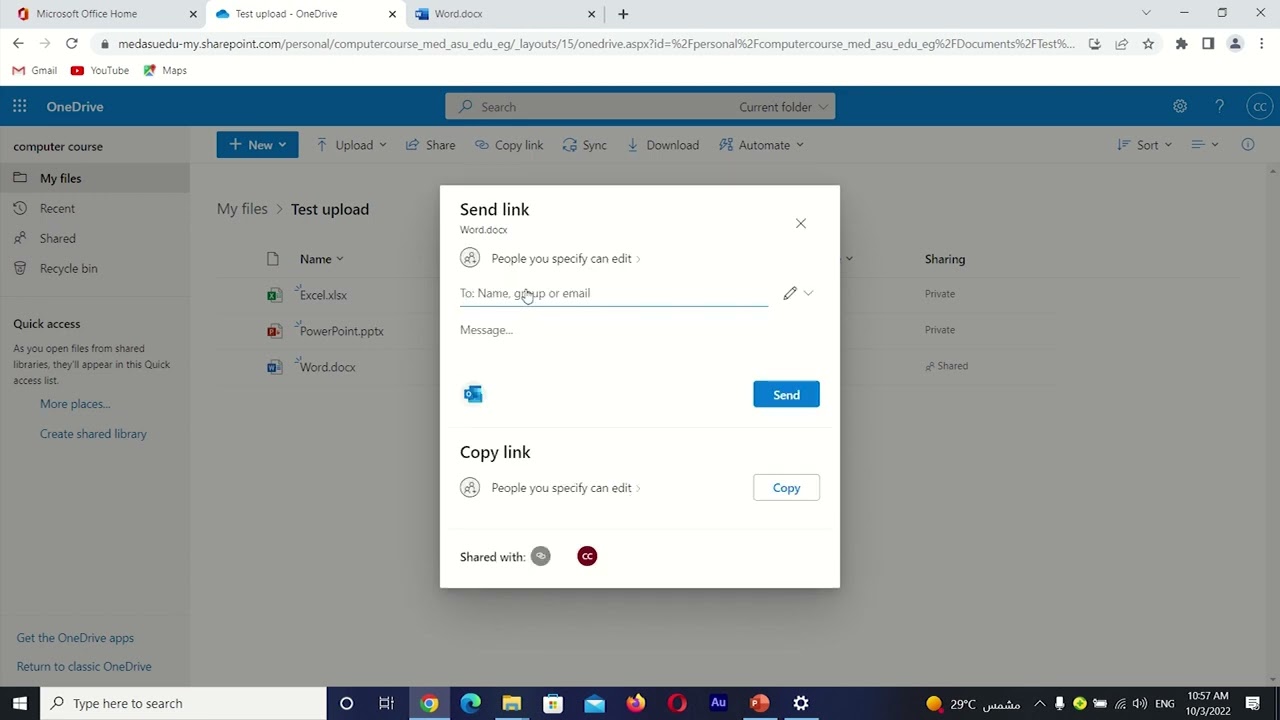Click the CC avatar in Shared with
Viewport: 1280px width, 720px height.
tap(587, 556)
